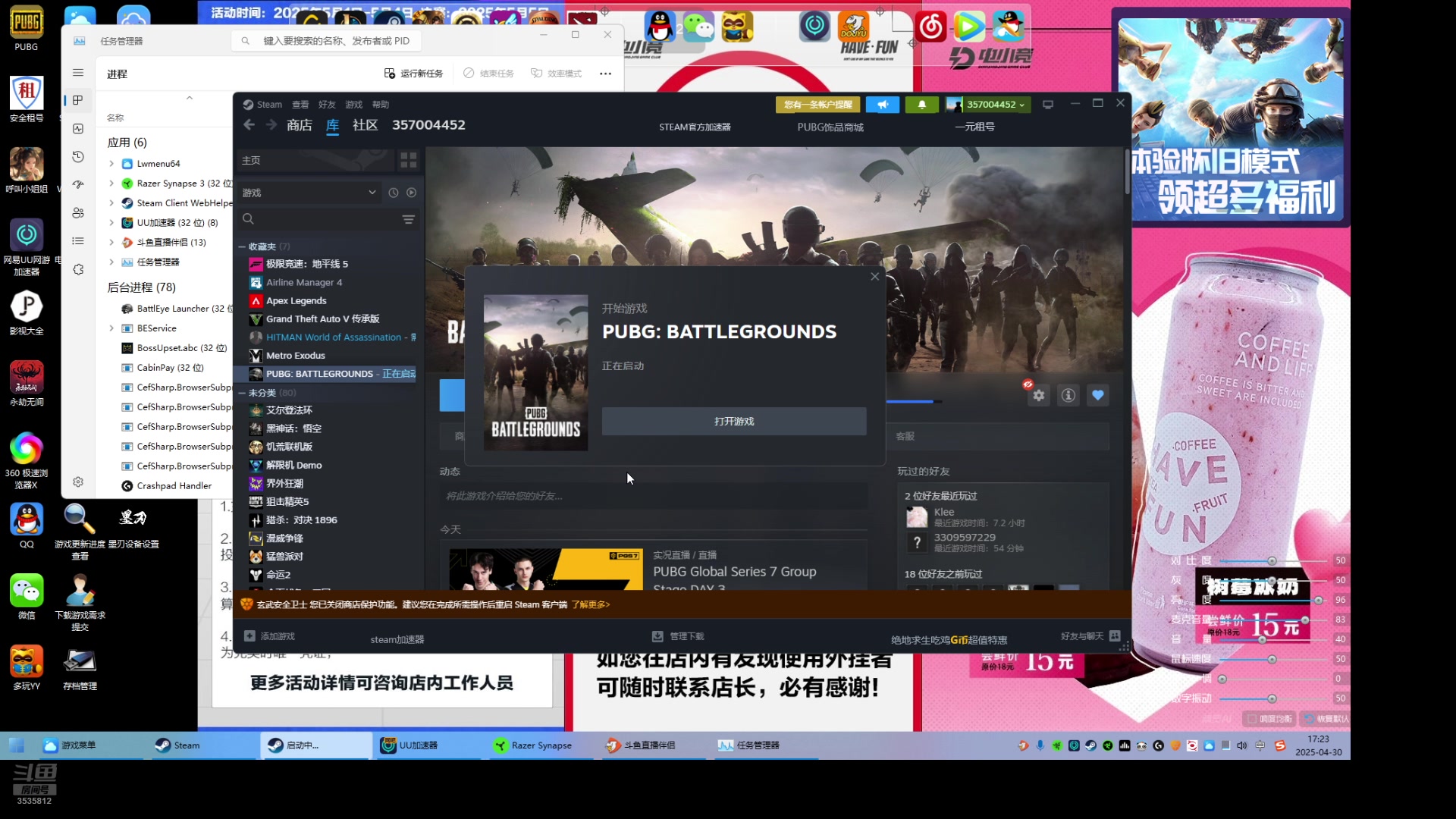This screenshot has height=819, width=1456.
Task: Open the 帮助 menu in Steam
Action: tap(381, 105)
